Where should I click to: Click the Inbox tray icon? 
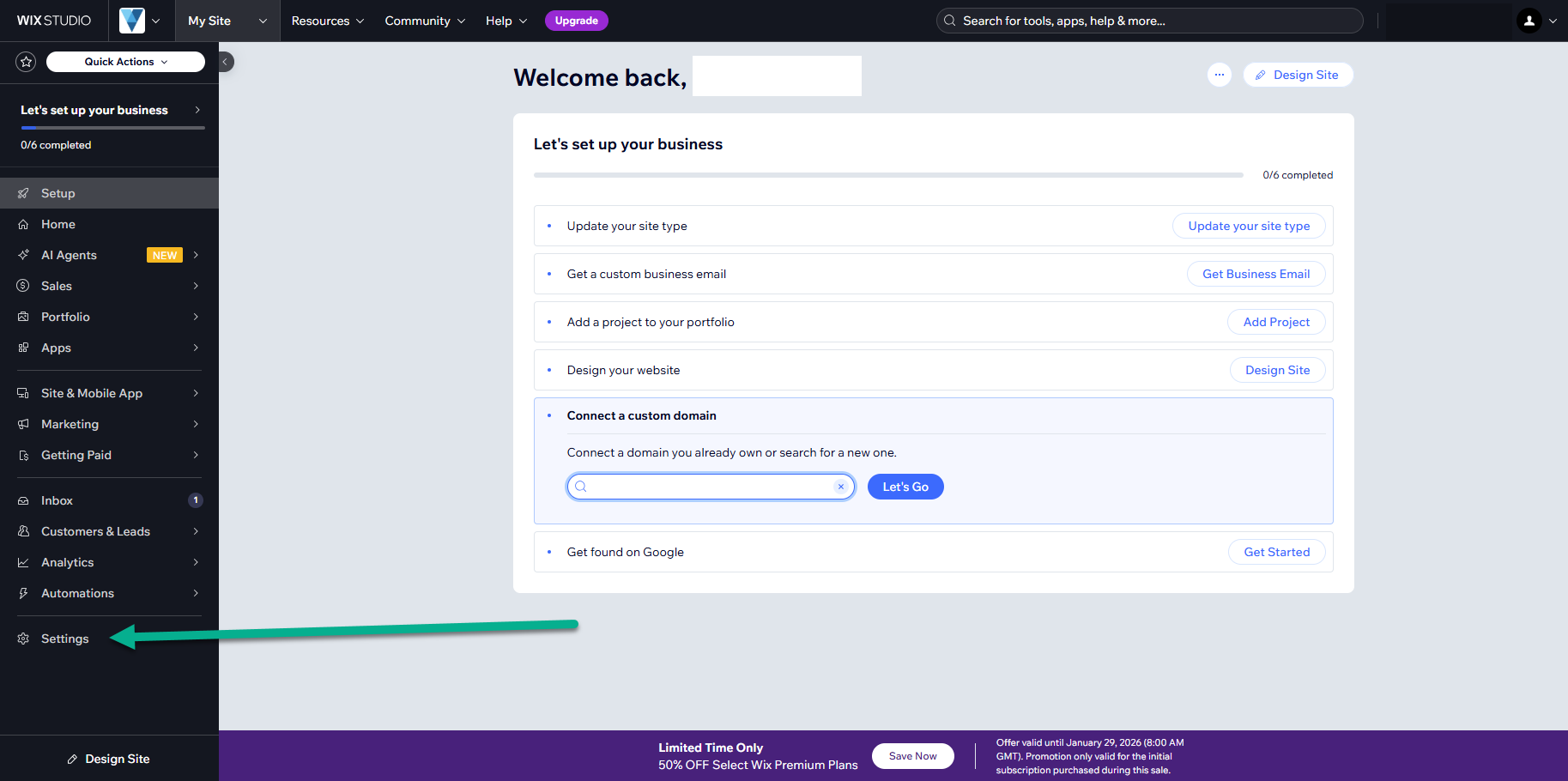[x=23, y=500]
